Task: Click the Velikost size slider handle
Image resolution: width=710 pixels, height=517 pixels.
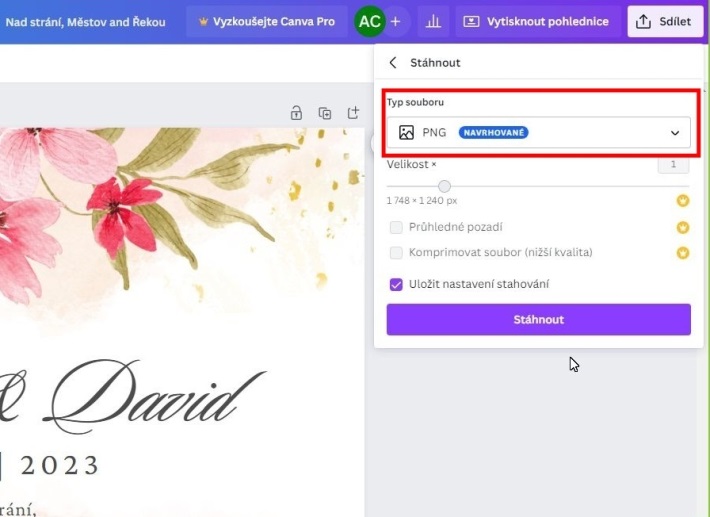Action: point(445,186)
